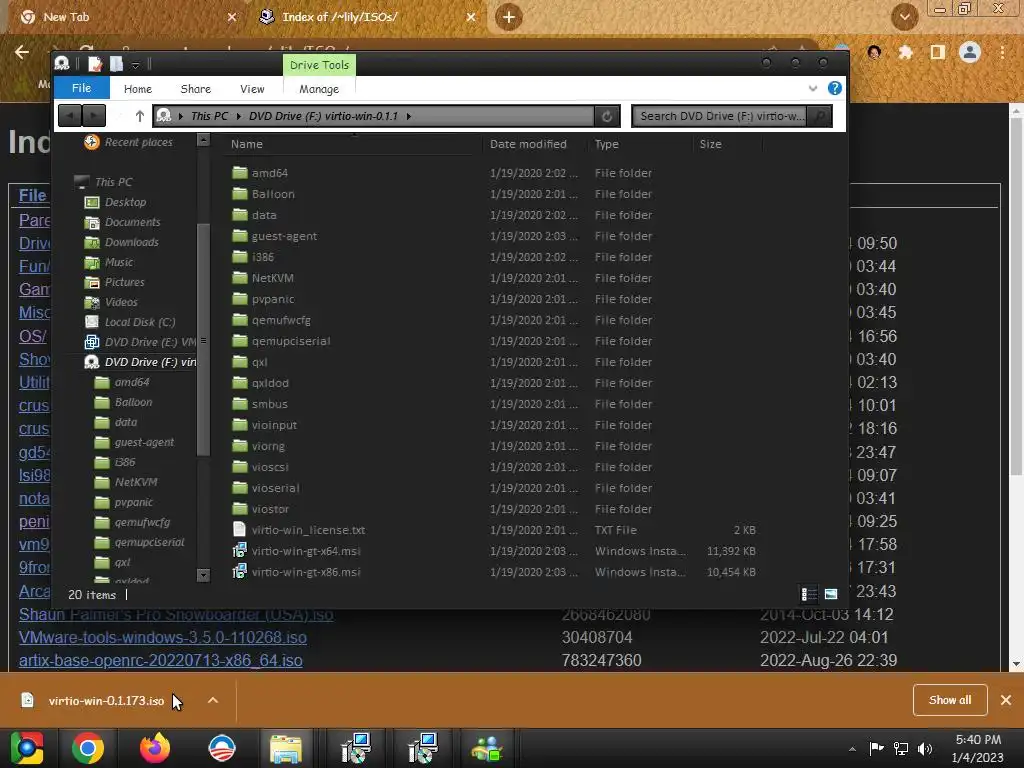Viewport: 1024px width, 768px height.
Task: Expand the Explorer ribbon chevron
Action: [812, 88]
